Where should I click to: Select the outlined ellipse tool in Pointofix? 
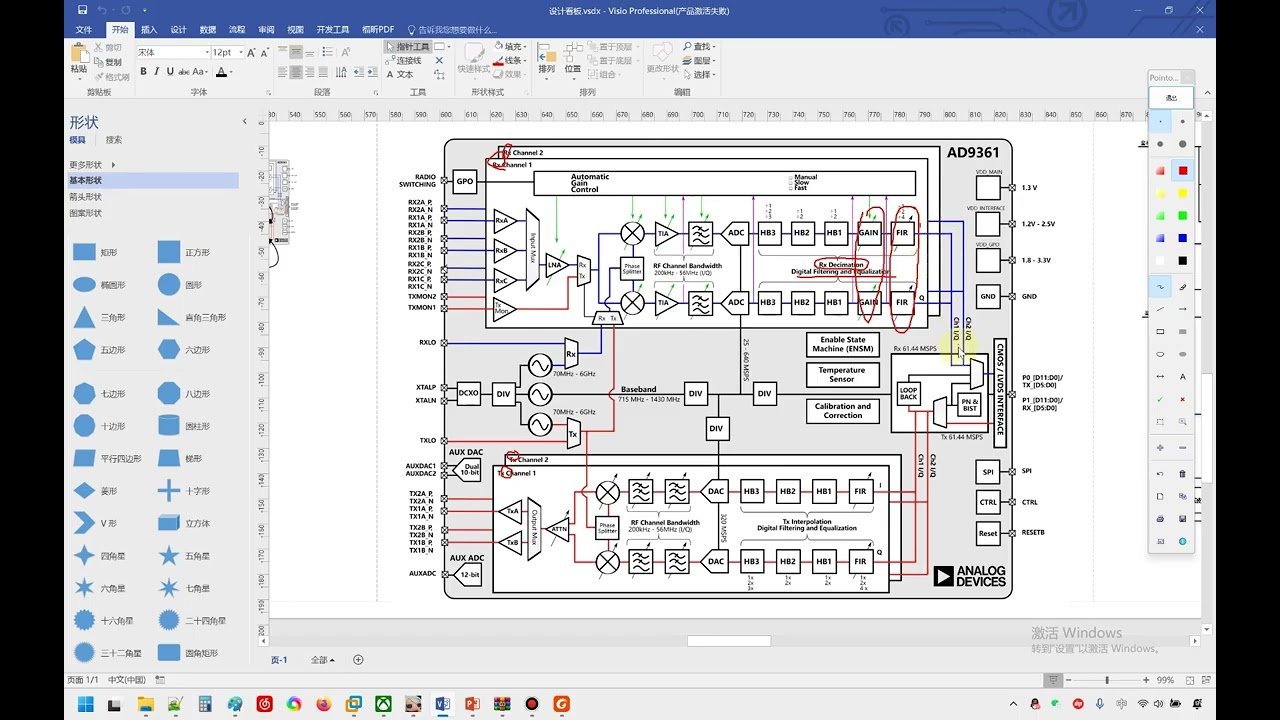(x=1160, y=354)
